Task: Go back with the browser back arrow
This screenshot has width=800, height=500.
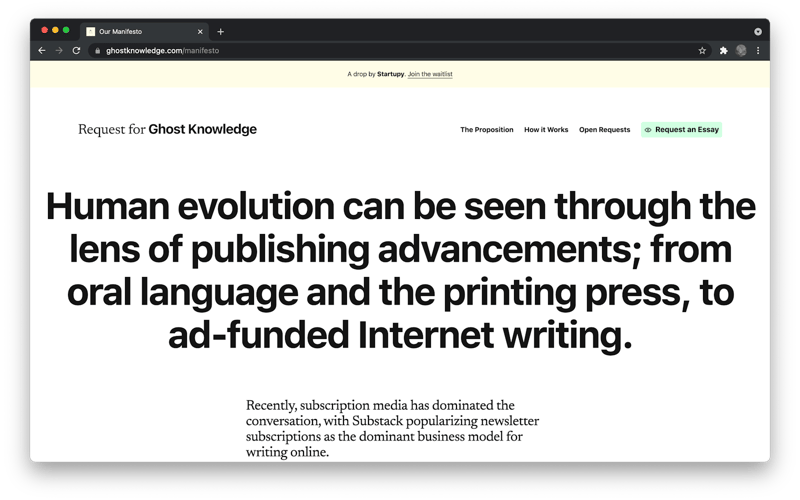Action: 42,51
